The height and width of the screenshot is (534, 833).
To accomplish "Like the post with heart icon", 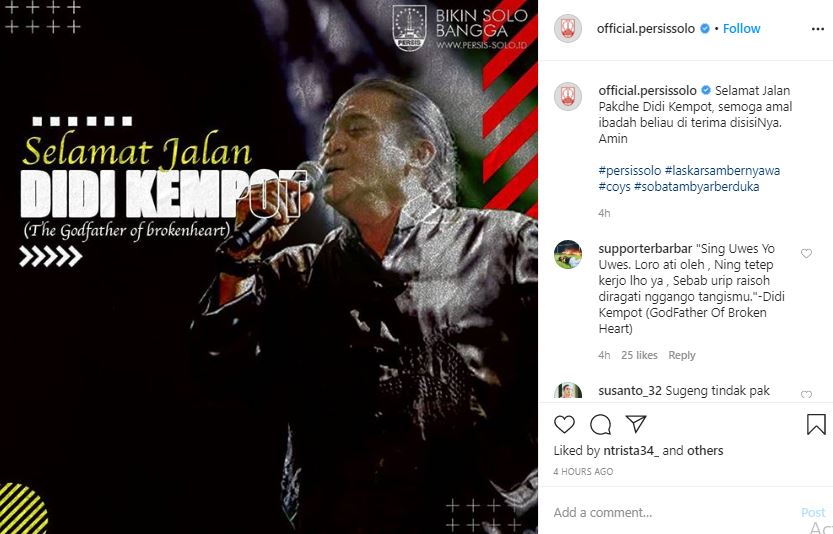I will [564, 424].
